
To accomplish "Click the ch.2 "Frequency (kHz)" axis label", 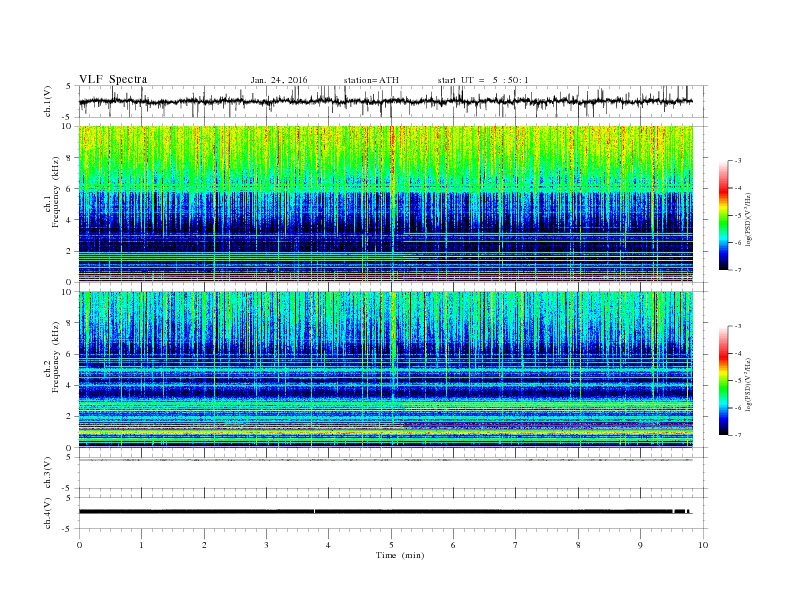I will click(56, 357).
